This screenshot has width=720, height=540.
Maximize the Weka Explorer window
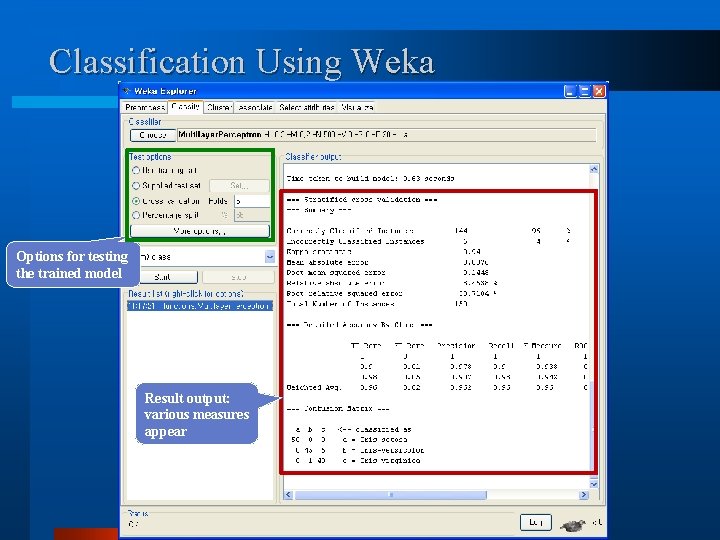pos(585,91)
